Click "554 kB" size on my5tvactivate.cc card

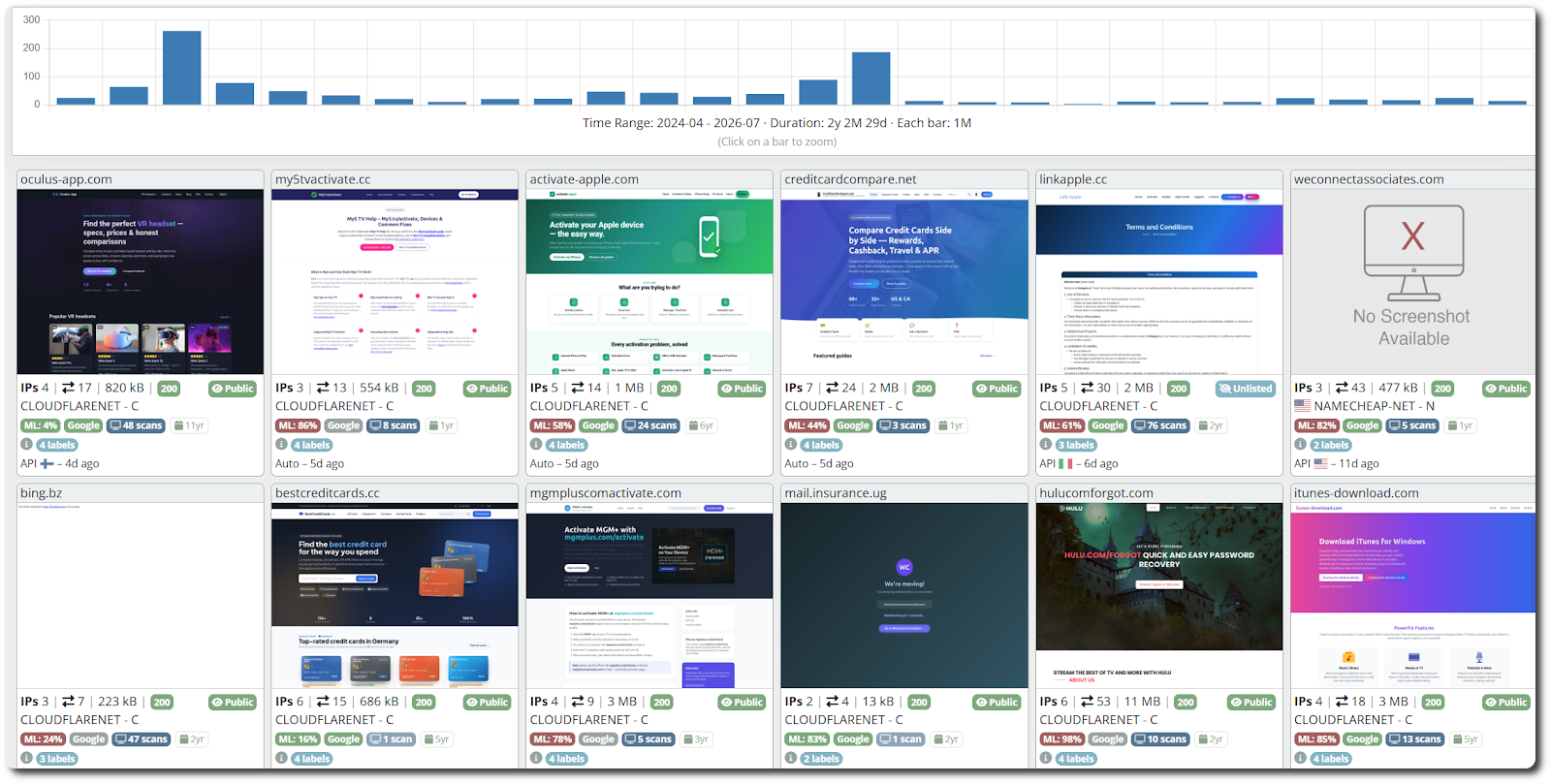(x=379, y=388)
